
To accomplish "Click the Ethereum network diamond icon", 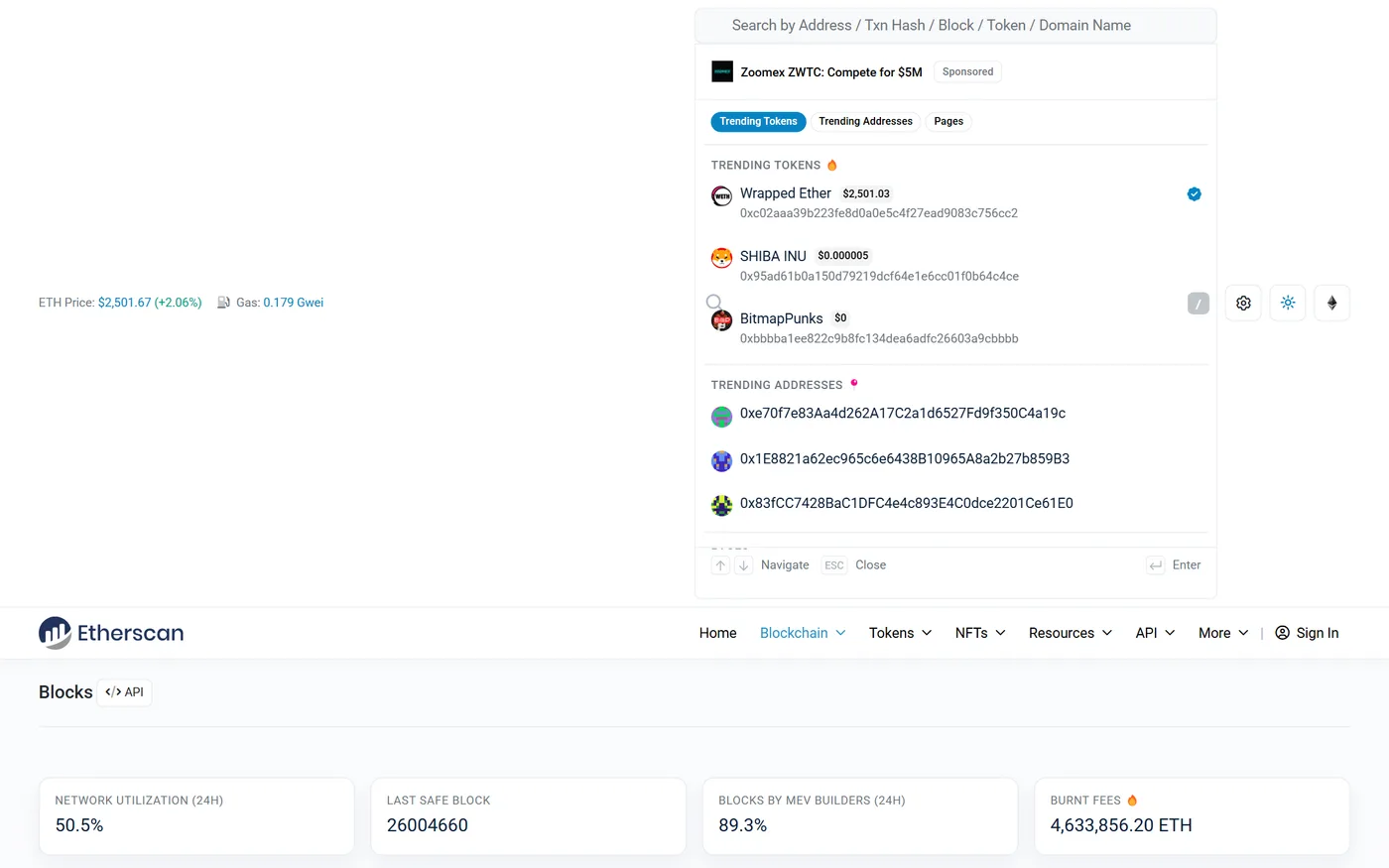I will tap(1332, 303).
